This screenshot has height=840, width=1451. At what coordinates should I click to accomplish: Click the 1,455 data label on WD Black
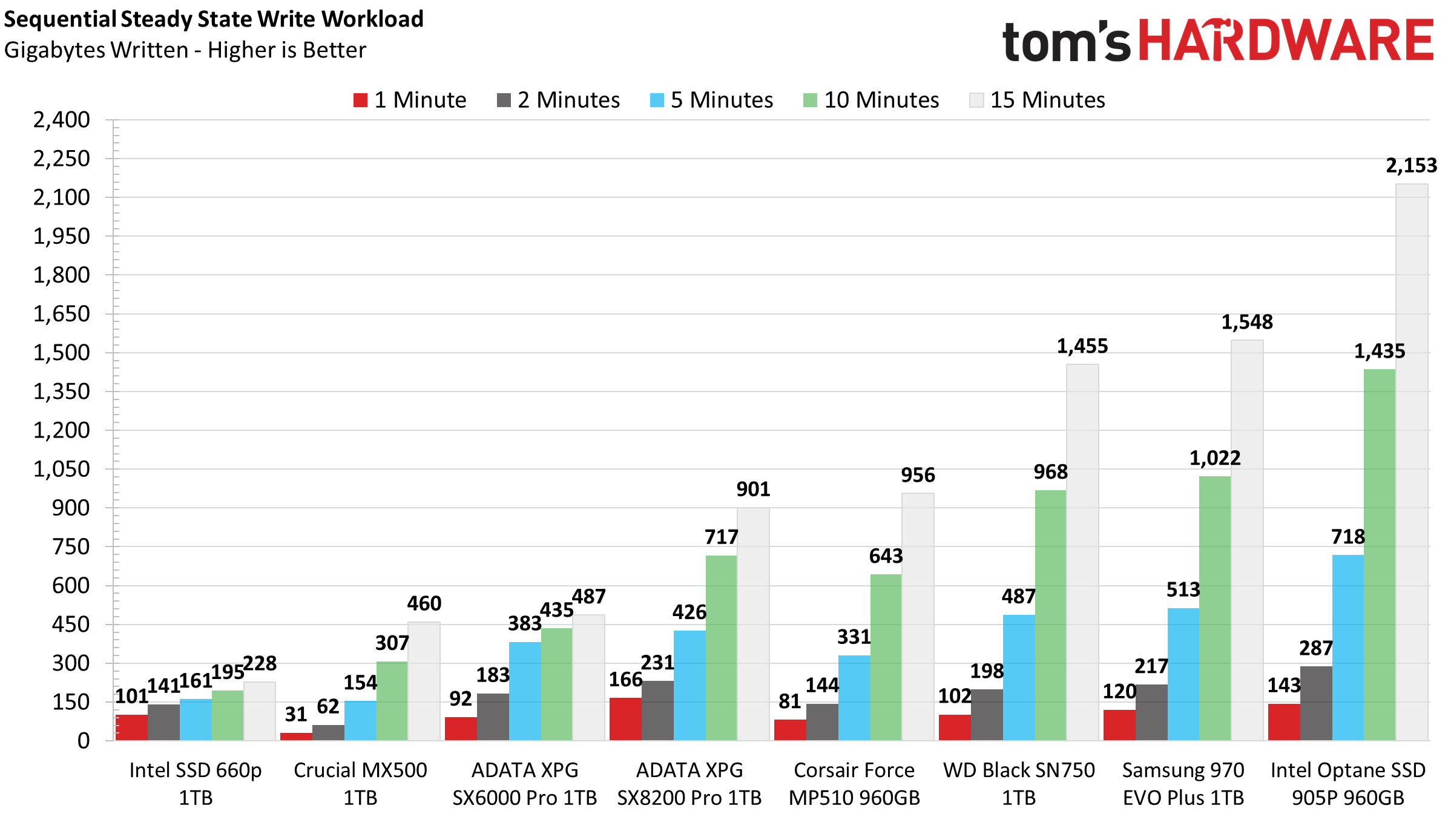[1082, 346]
